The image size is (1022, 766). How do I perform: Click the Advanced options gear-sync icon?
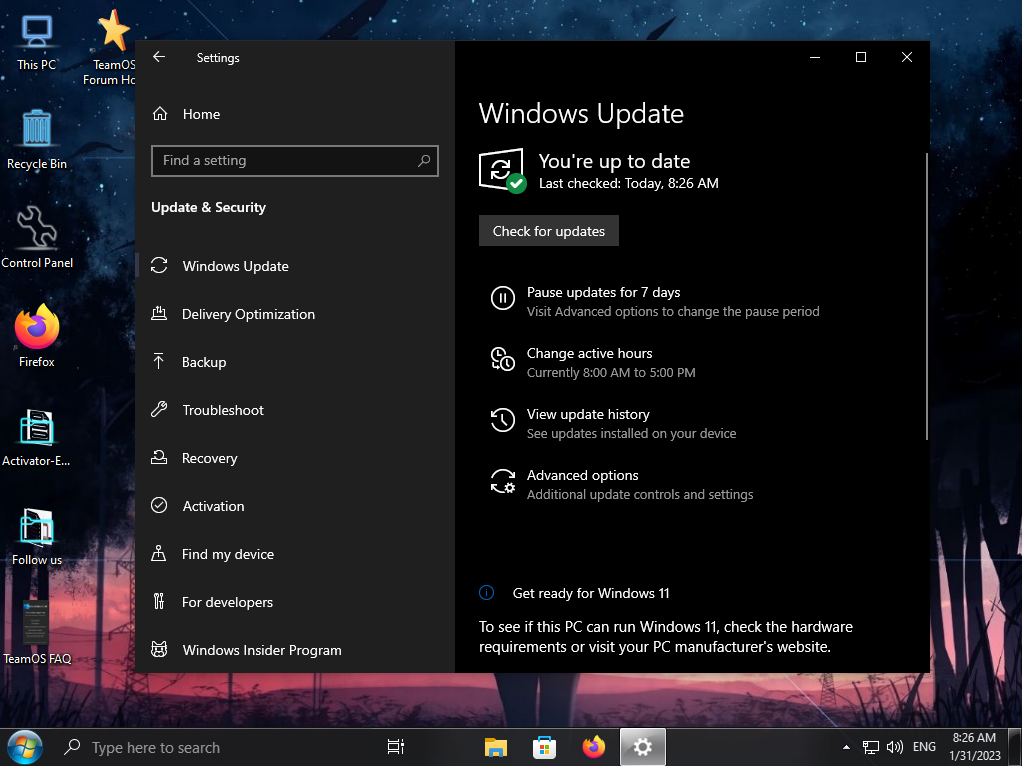503,481
